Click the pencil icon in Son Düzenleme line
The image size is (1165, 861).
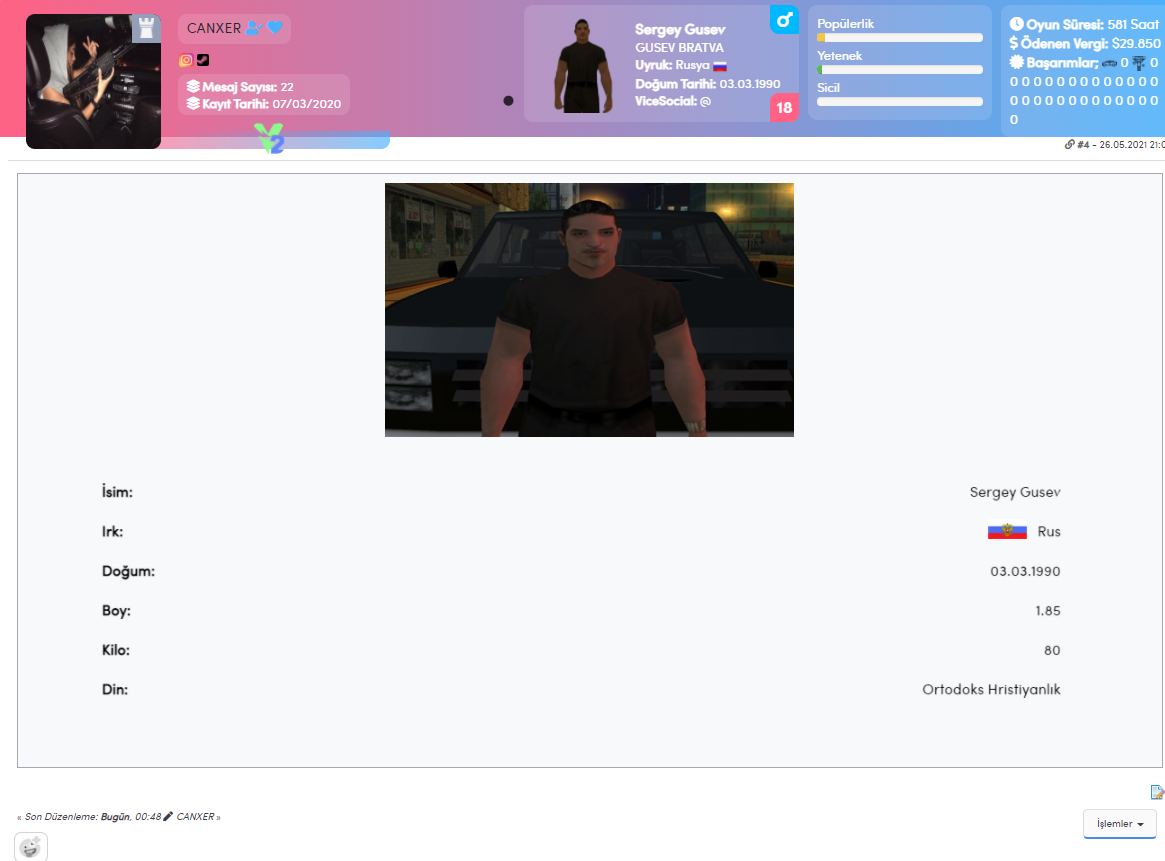168,816
